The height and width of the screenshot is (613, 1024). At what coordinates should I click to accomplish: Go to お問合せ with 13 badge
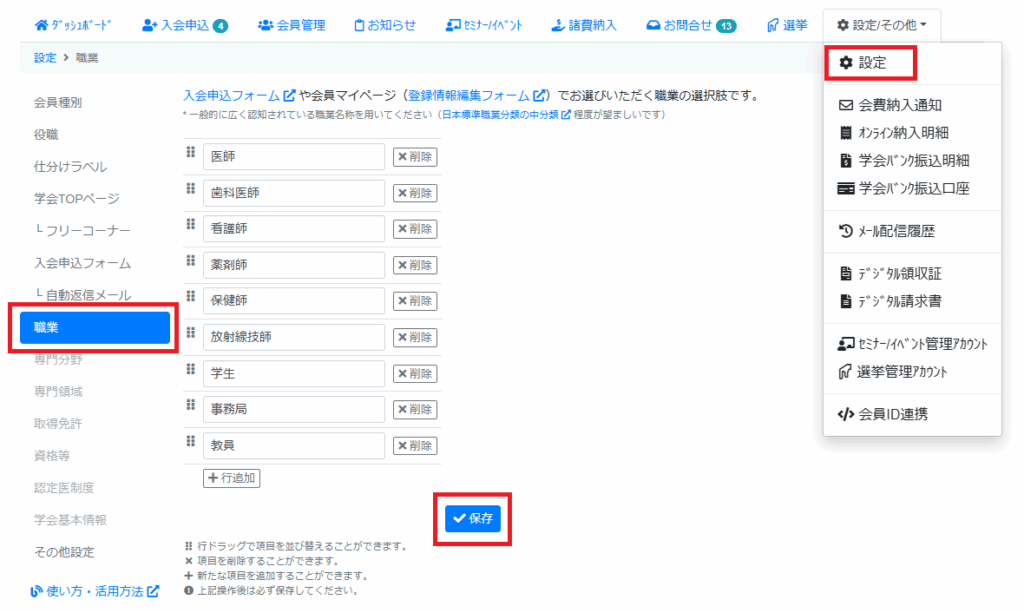click(691, 25)
